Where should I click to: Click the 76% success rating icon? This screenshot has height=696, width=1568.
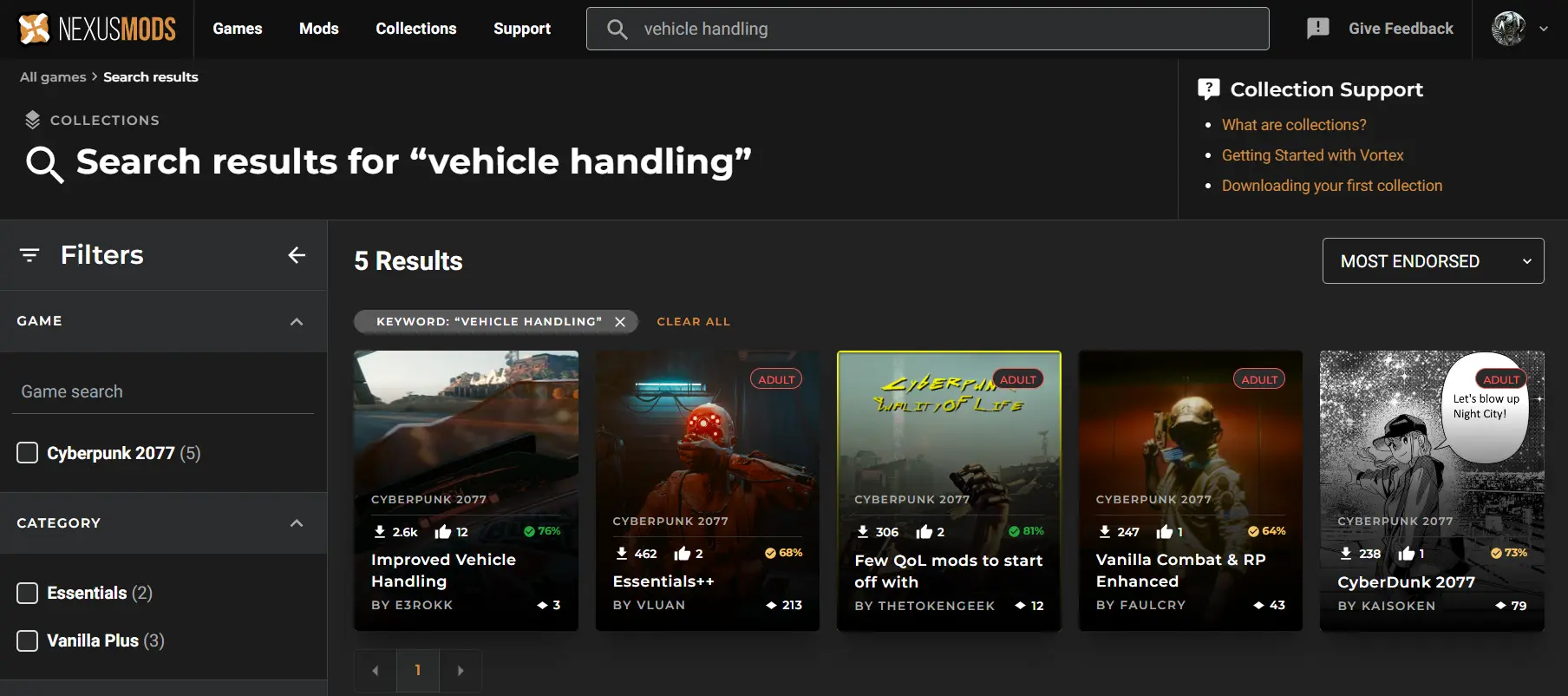pos(529,531)
